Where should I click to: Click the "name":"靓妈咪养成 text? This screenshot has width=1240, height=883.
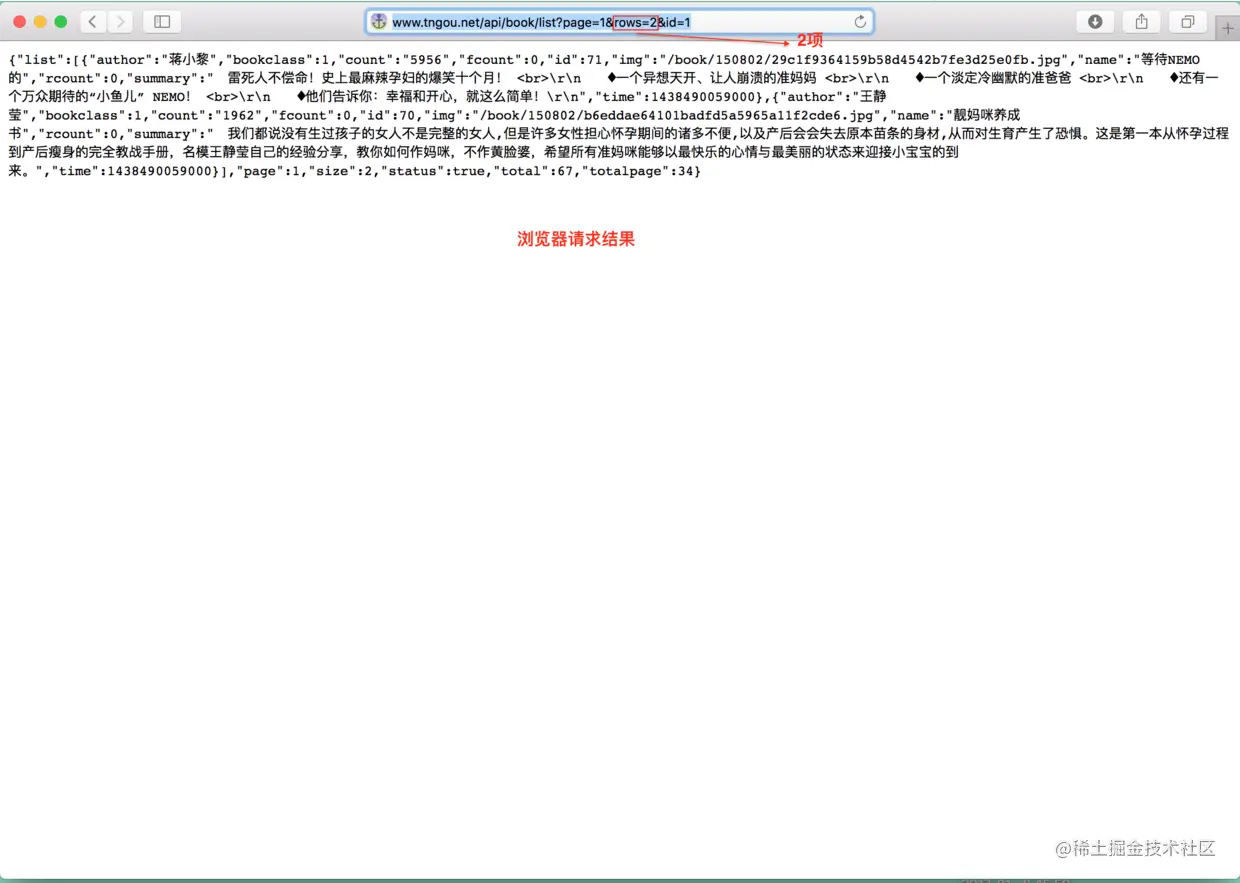pyautogui.click(x=953, y=115)
